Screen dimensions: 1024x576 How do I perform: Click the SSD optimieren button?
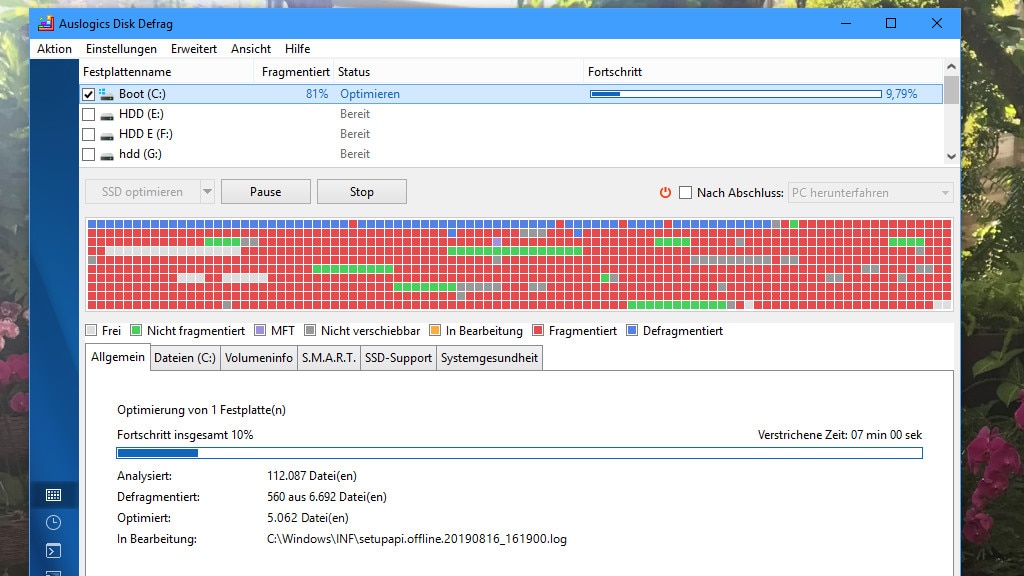142,192
